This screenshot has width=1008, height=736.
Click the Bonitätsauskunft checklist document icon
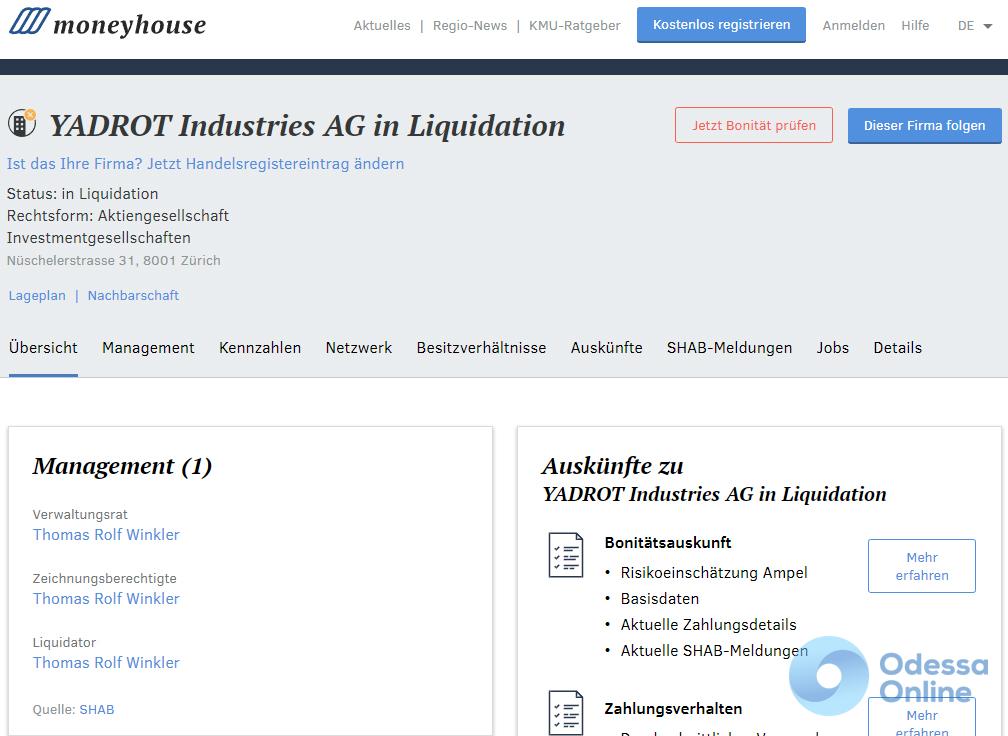(x=566, y=555)
